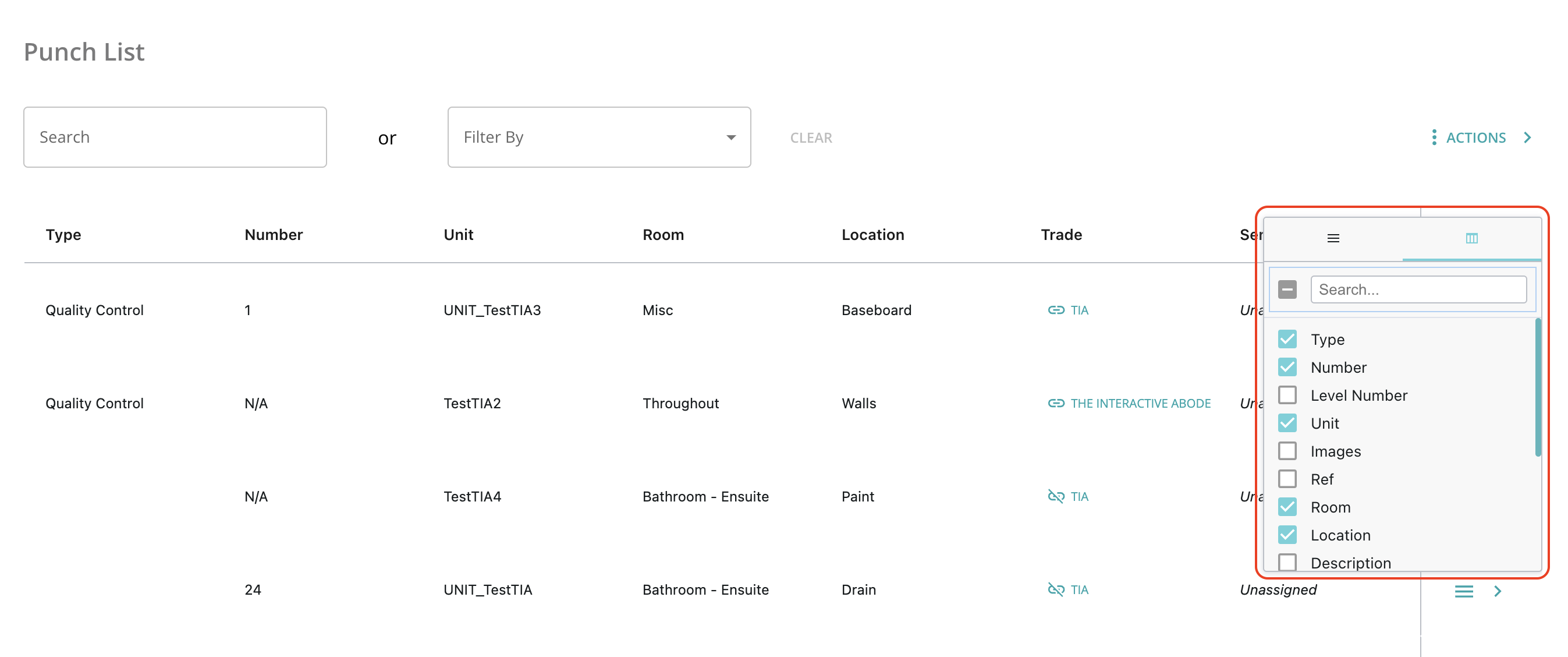Enable the Ref column checkbox

pos(1287,479)
